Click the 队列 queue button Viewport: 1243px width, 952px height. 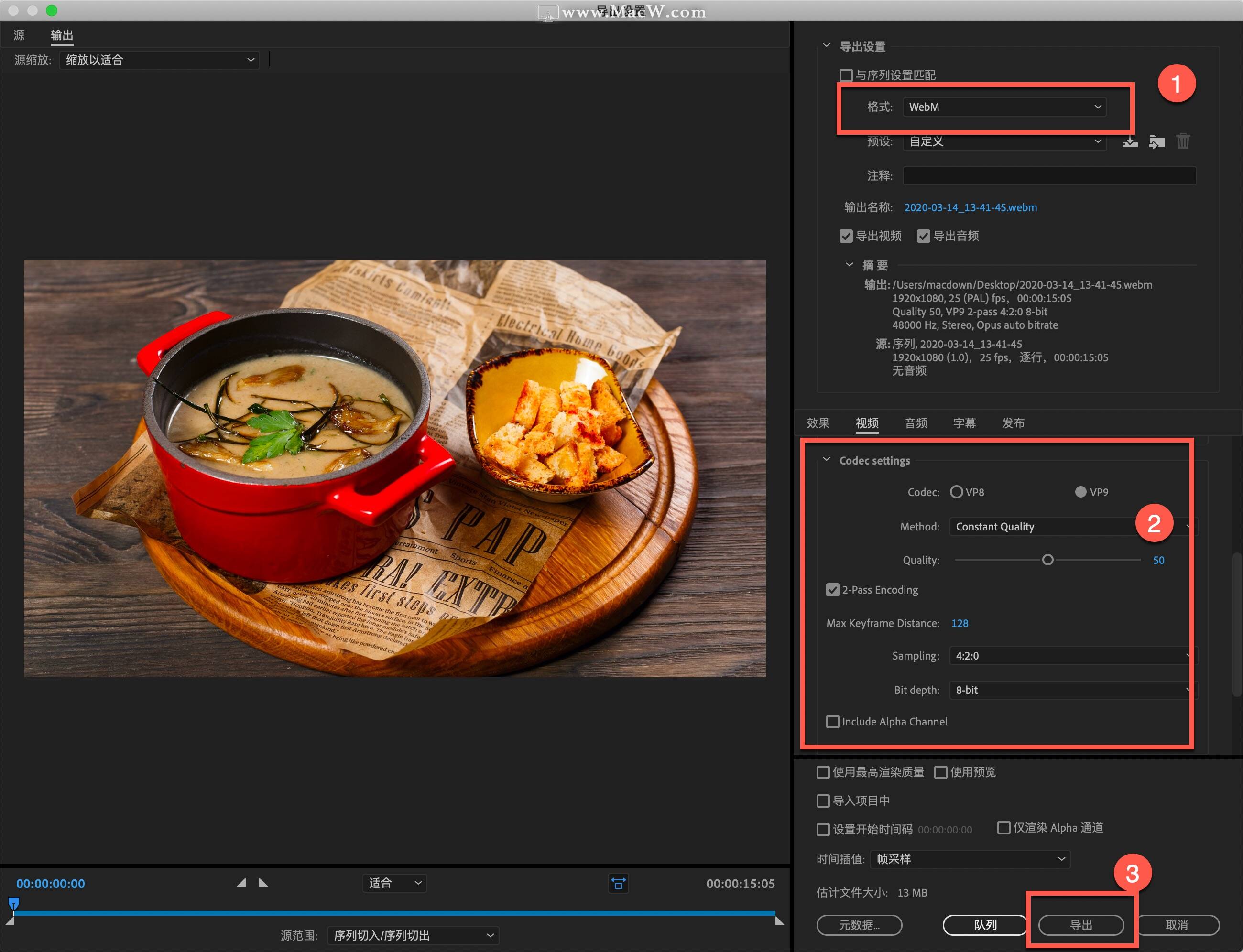[x=984, y=925]
